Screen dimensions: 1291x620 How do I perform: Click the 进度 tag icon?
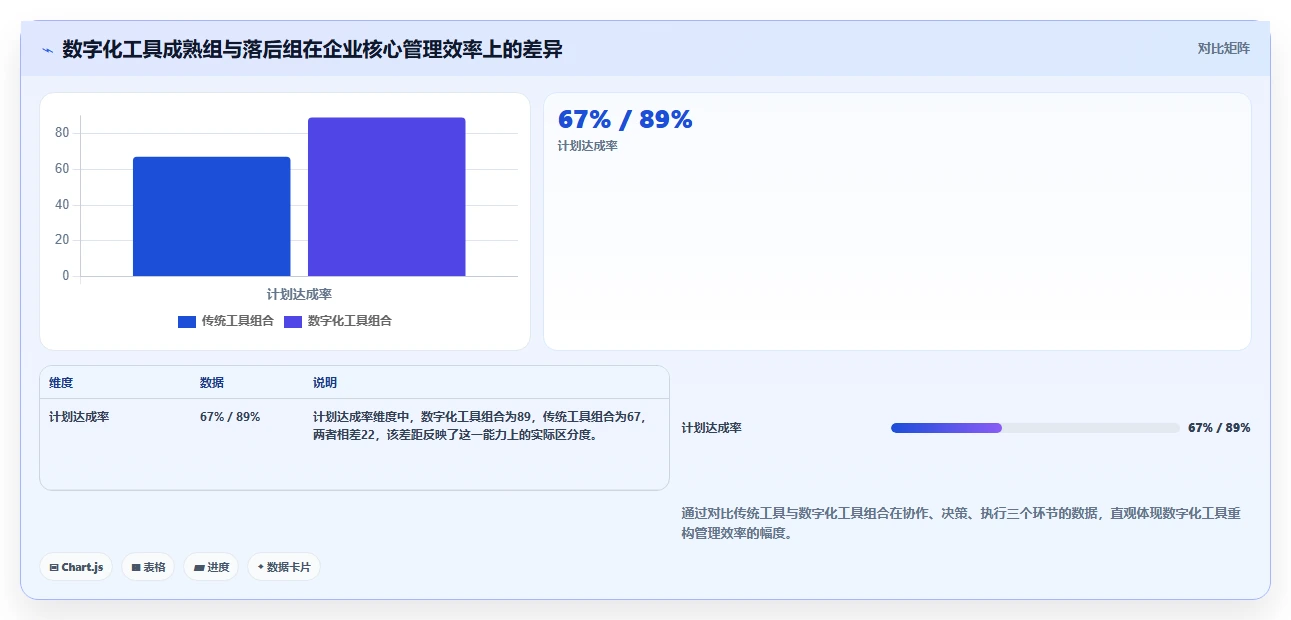199,567
